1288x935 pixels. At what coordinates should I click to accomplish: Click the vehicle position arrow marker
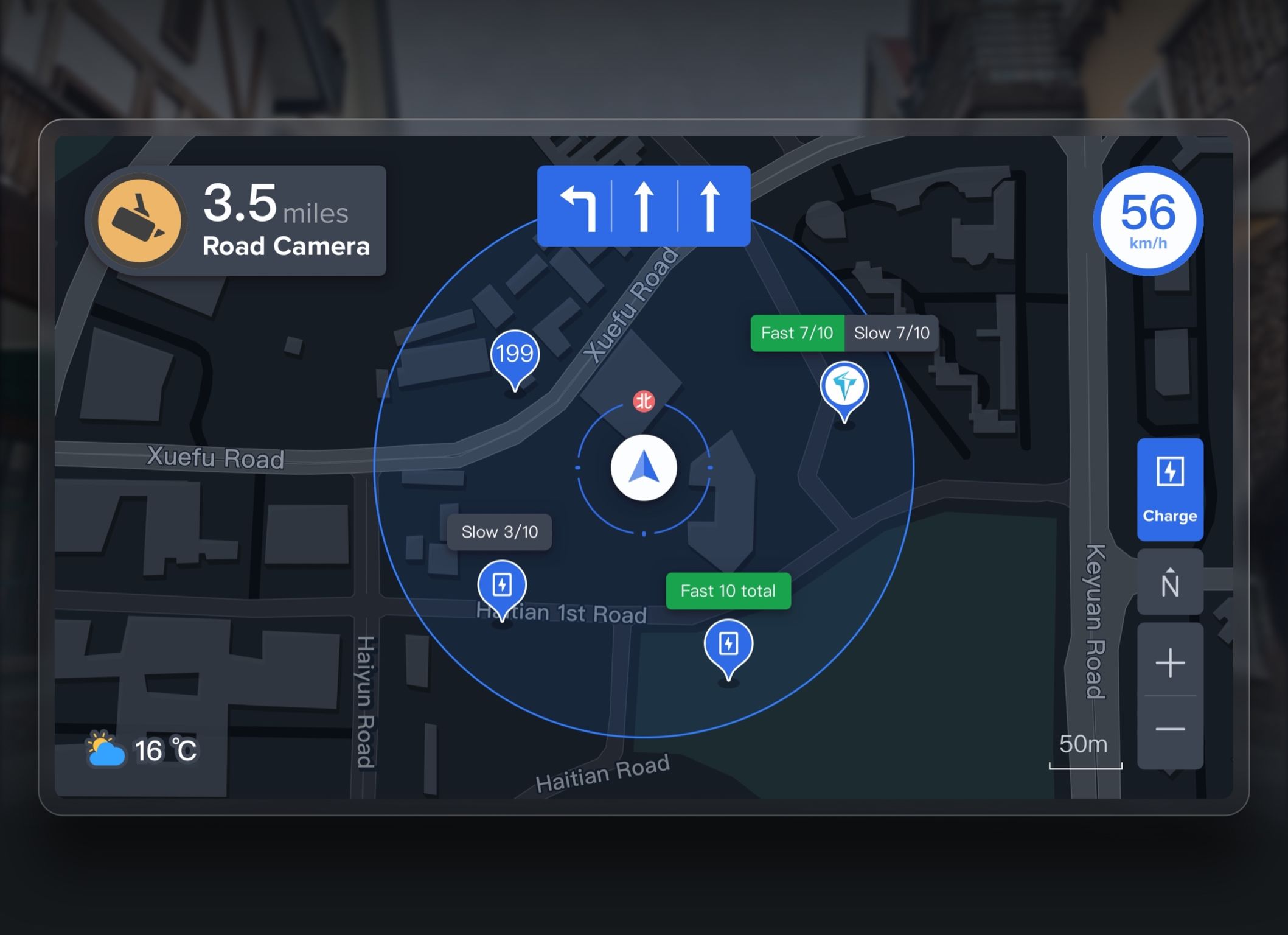tap(644, 469)
